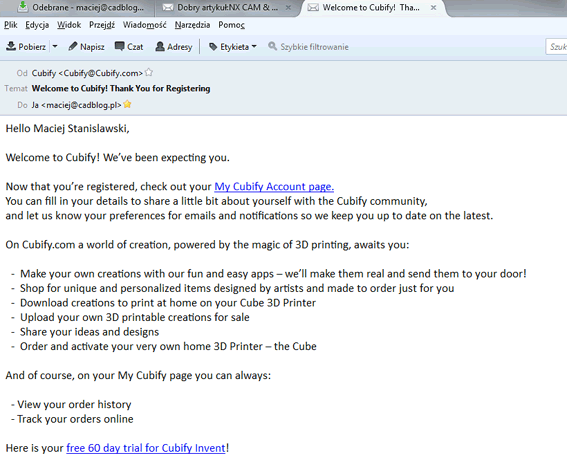Click the Pobierz download mail icon

pos(11,46)
